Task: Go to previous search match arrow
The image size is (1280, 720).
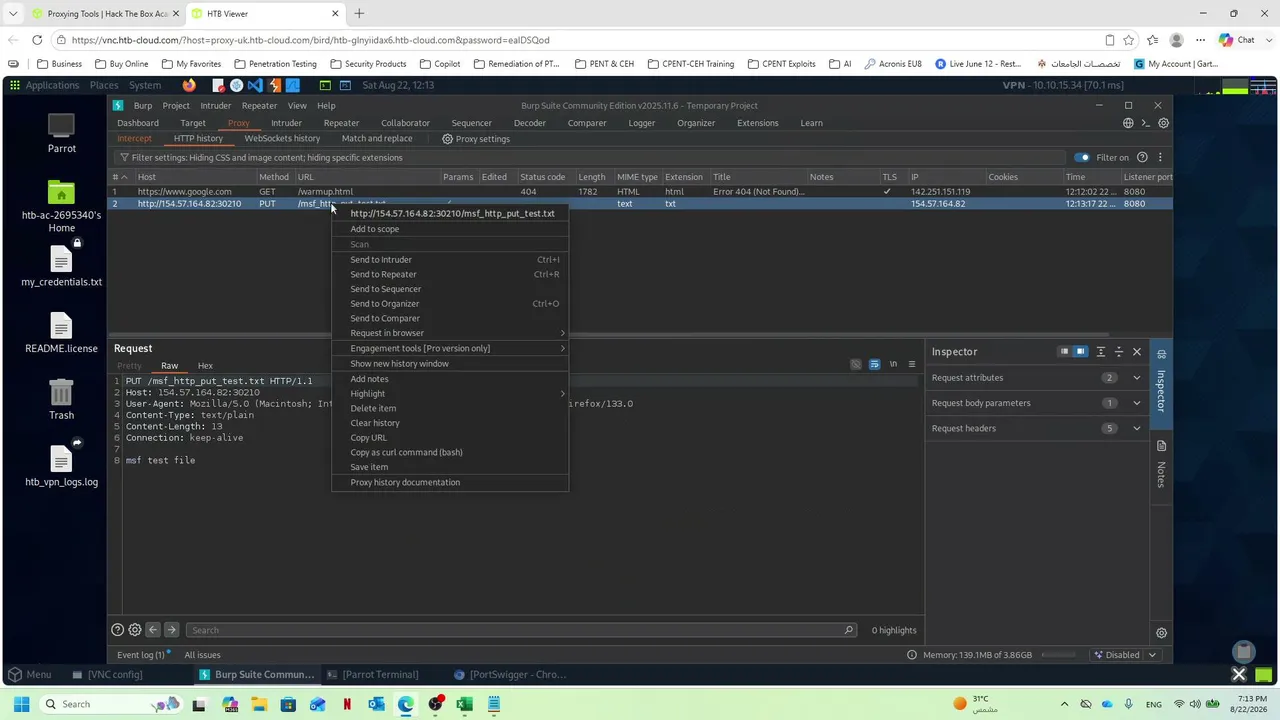Action: point(153,630)
